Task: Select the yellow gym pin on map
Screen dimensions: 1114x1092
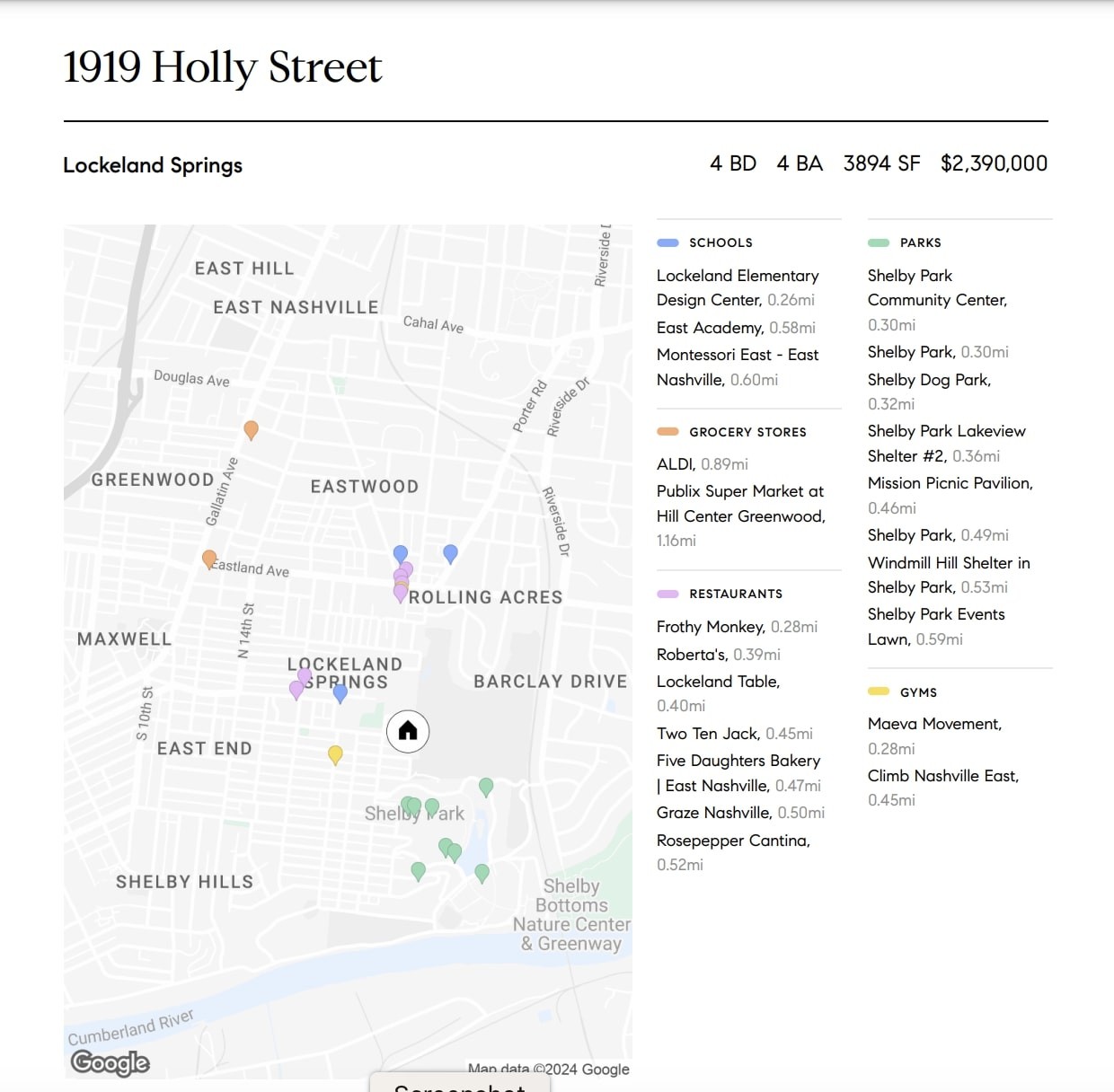Action: [335, 754]
